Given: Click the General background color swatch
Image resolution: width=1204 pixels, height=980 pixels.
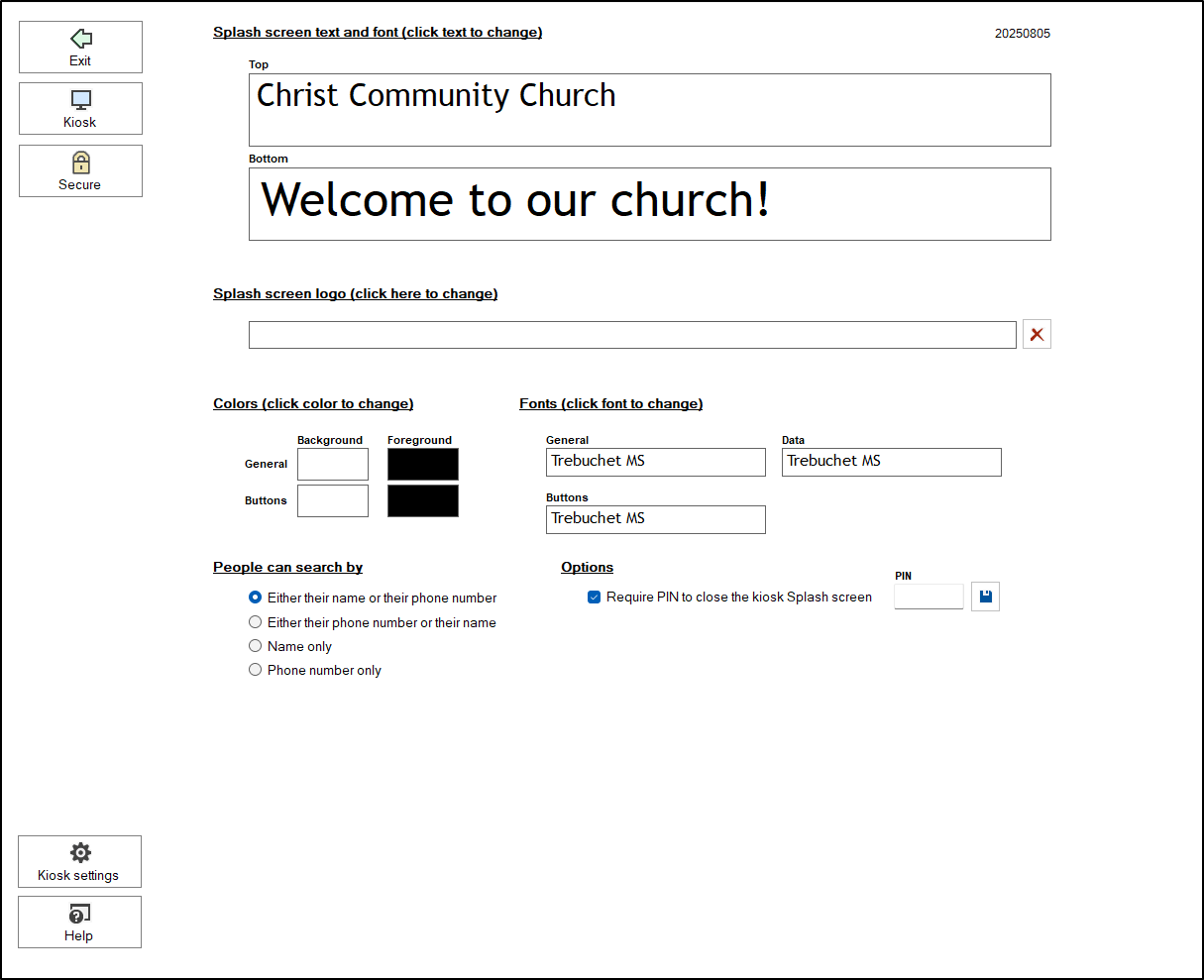Looking at the screenshot, I should tap(333, 464).
